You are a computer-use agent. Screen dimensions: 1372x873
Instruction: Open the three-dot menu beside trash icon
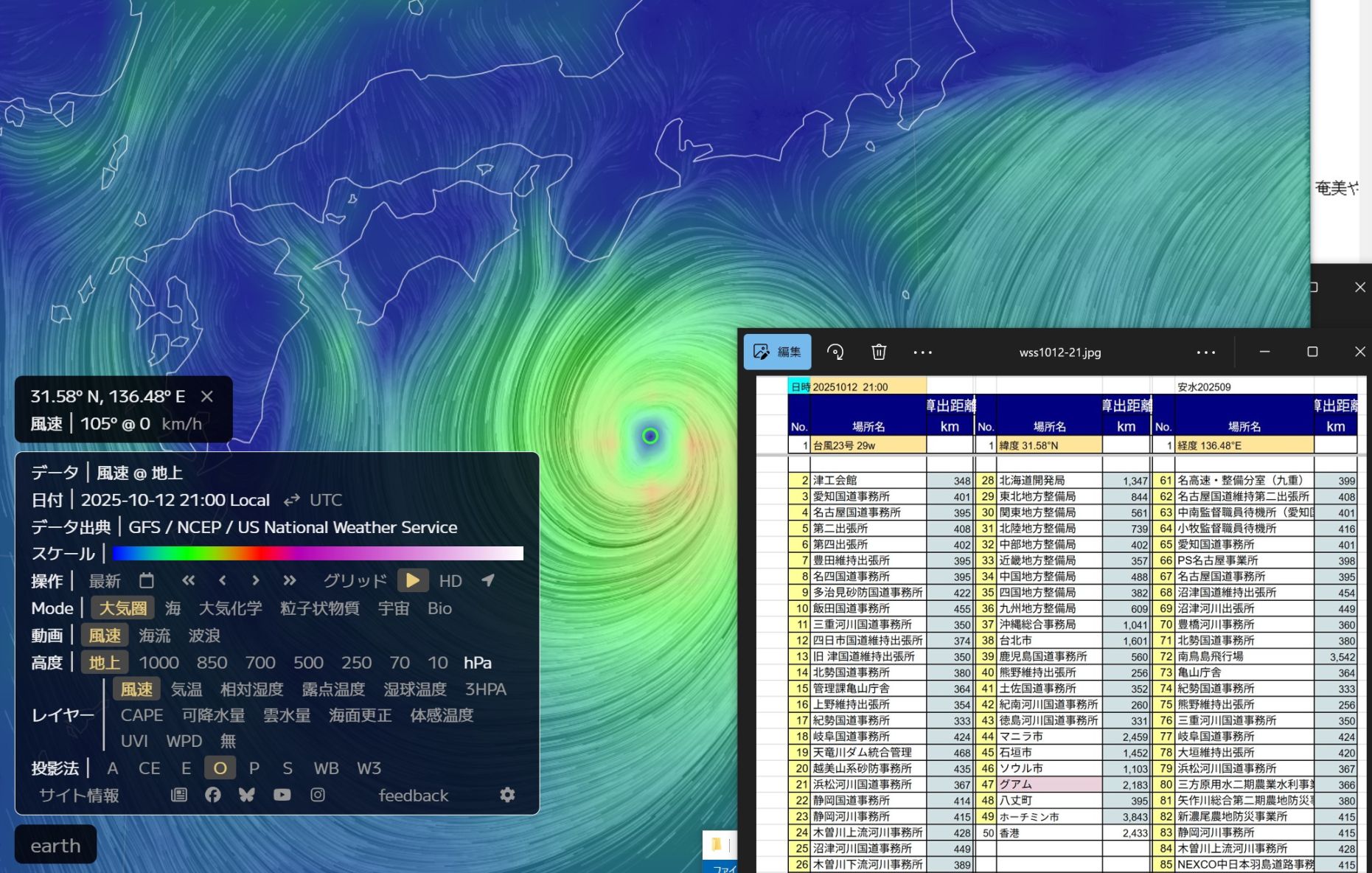[x=922, y=352]
